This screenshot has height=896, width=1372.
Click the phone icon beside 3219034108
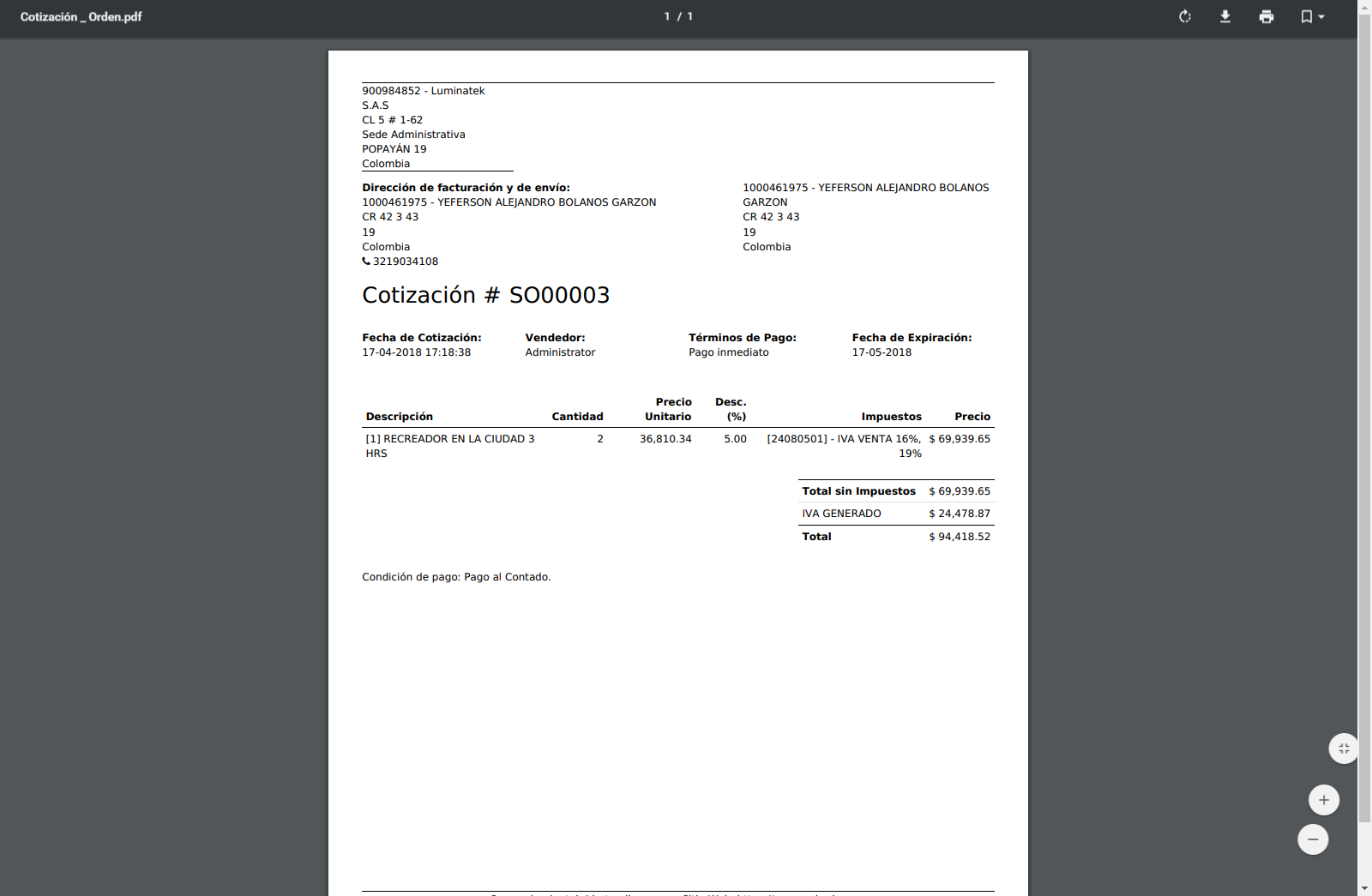tap(366, 262)
